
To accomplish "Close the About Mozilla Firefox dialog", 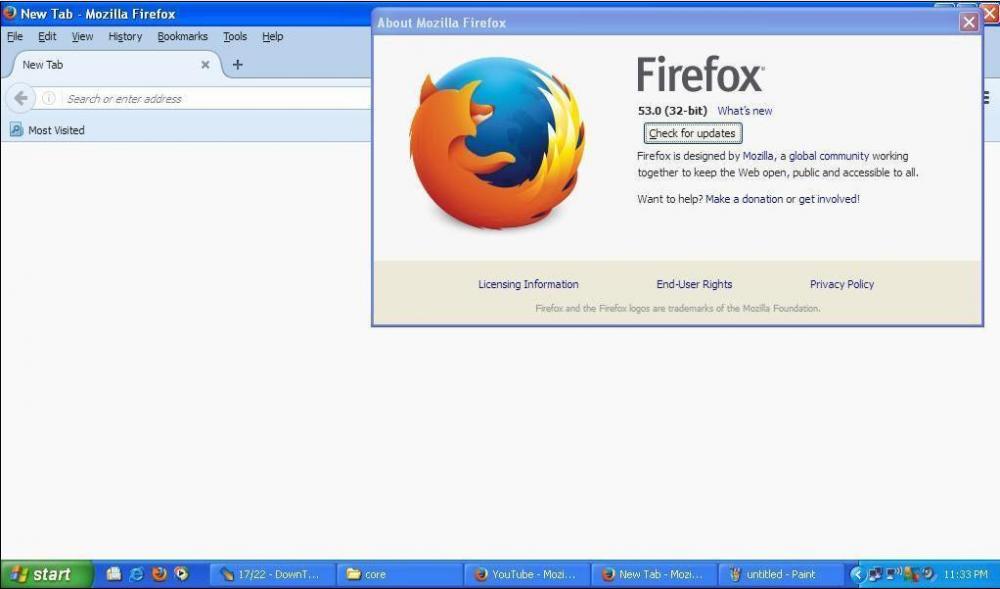I will coord(969,22).
